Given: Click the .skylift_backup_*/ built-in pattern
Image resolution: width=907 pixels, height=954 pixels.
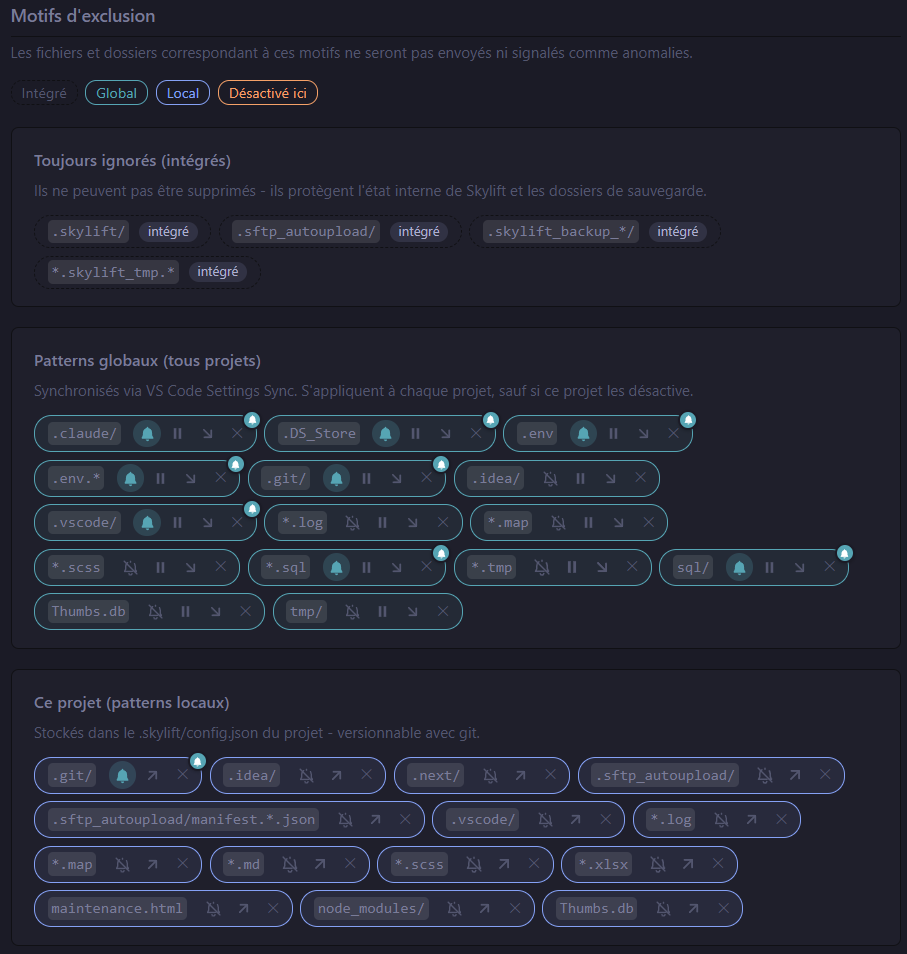Looking at the screenshot, I should (x=594, y=232).
